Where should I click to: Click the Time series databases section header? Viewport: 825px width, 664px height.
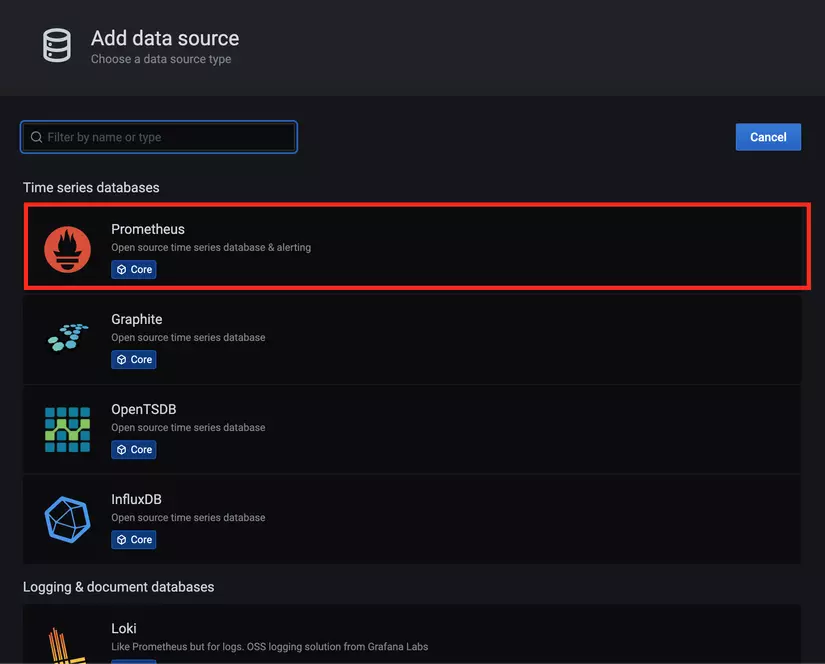point(91,187)
